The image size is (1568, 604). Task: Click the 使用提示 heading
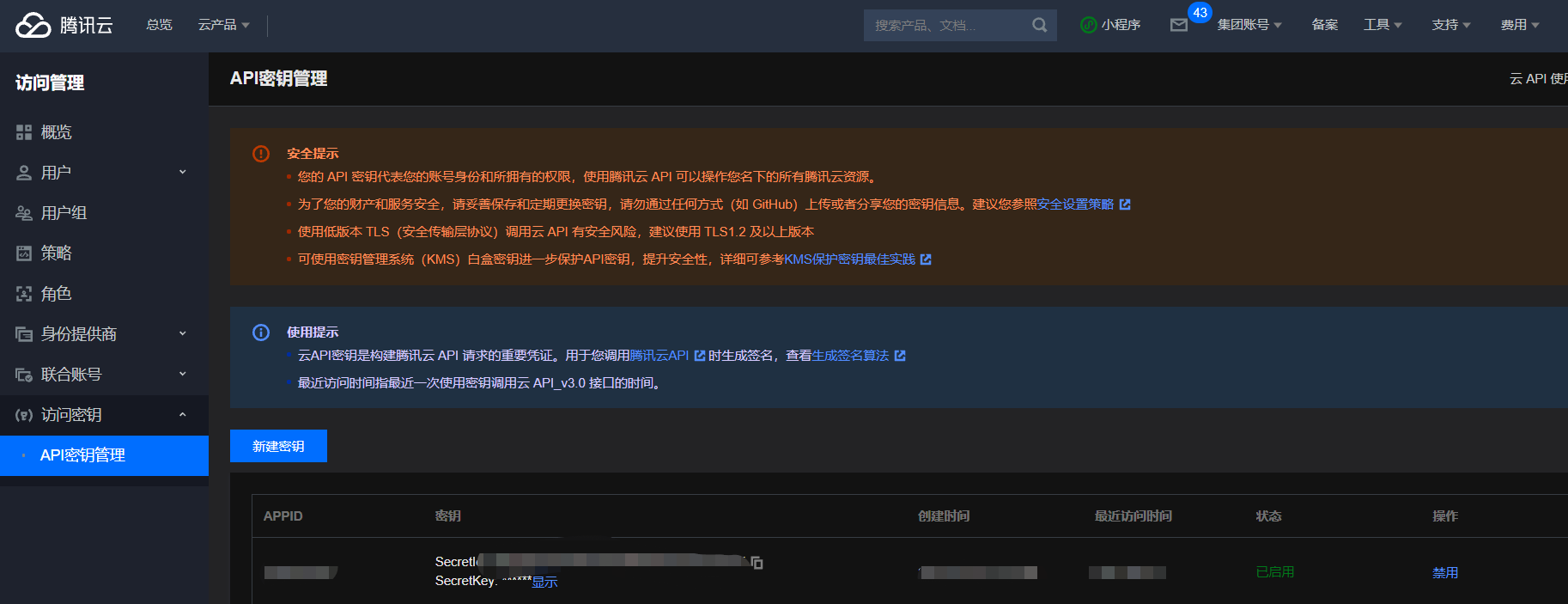pyautogui.click(x=313, y=333)
